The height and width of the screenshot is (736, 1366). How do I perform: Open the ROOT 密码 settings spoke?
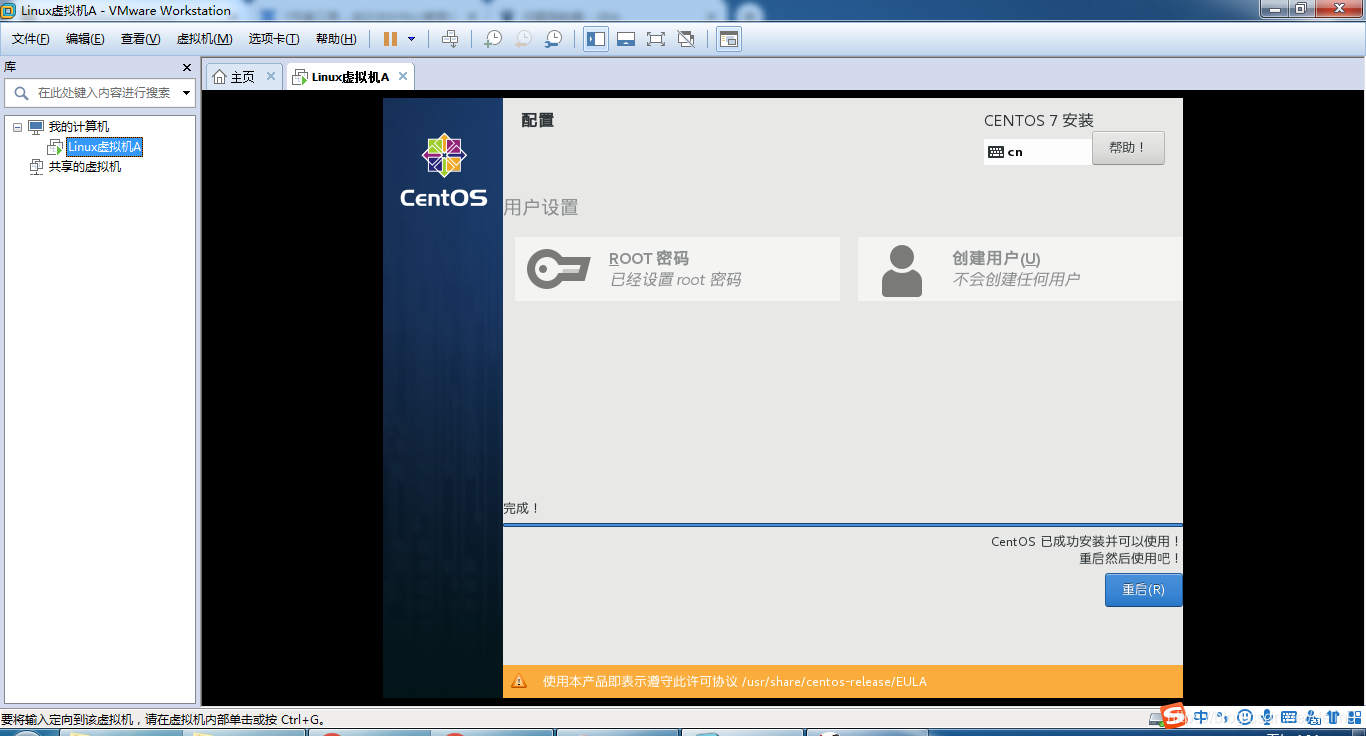677,269
